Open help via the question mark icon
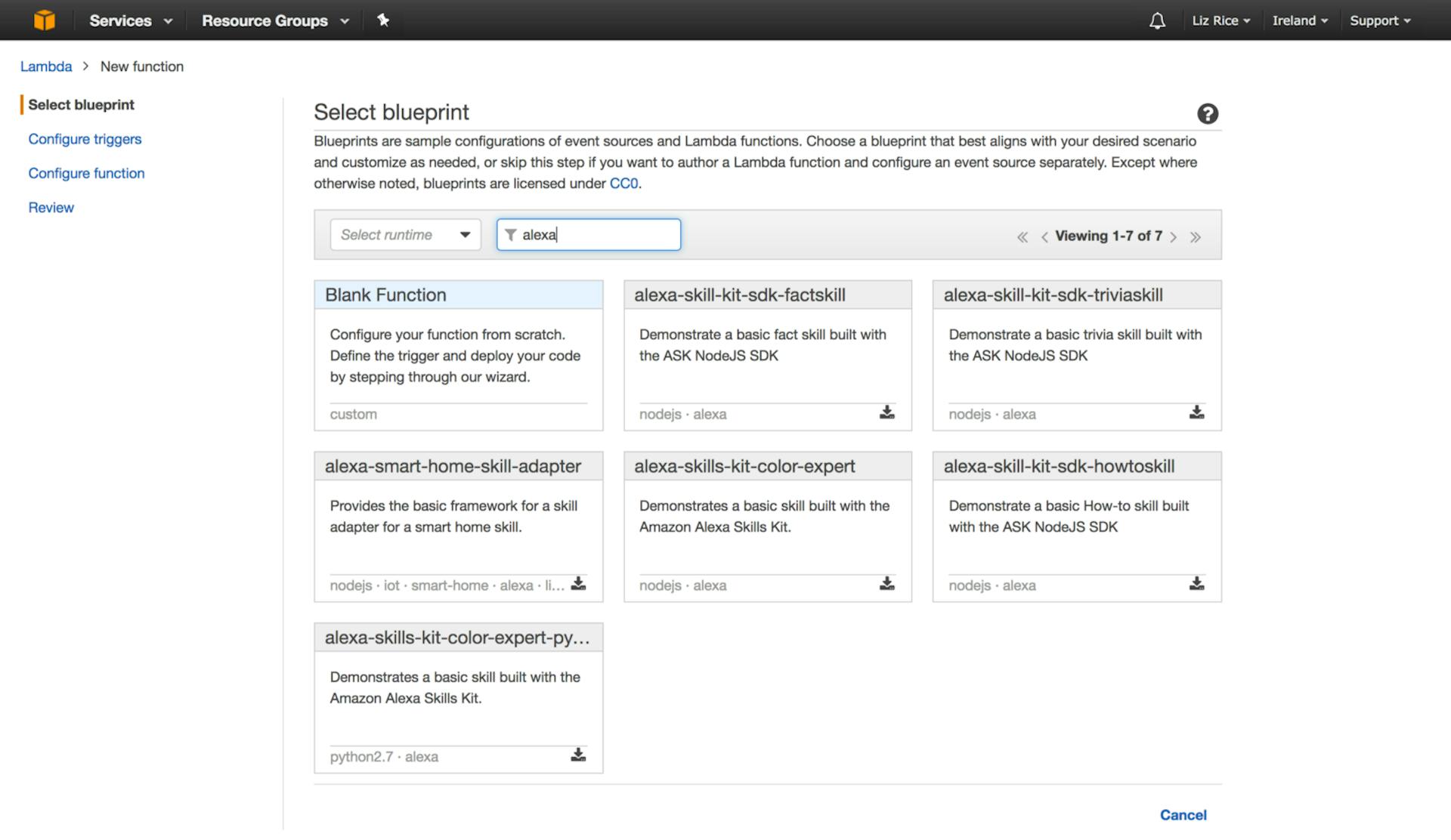The width and height of the screenshot is (1451, 840). [1207, 113]
